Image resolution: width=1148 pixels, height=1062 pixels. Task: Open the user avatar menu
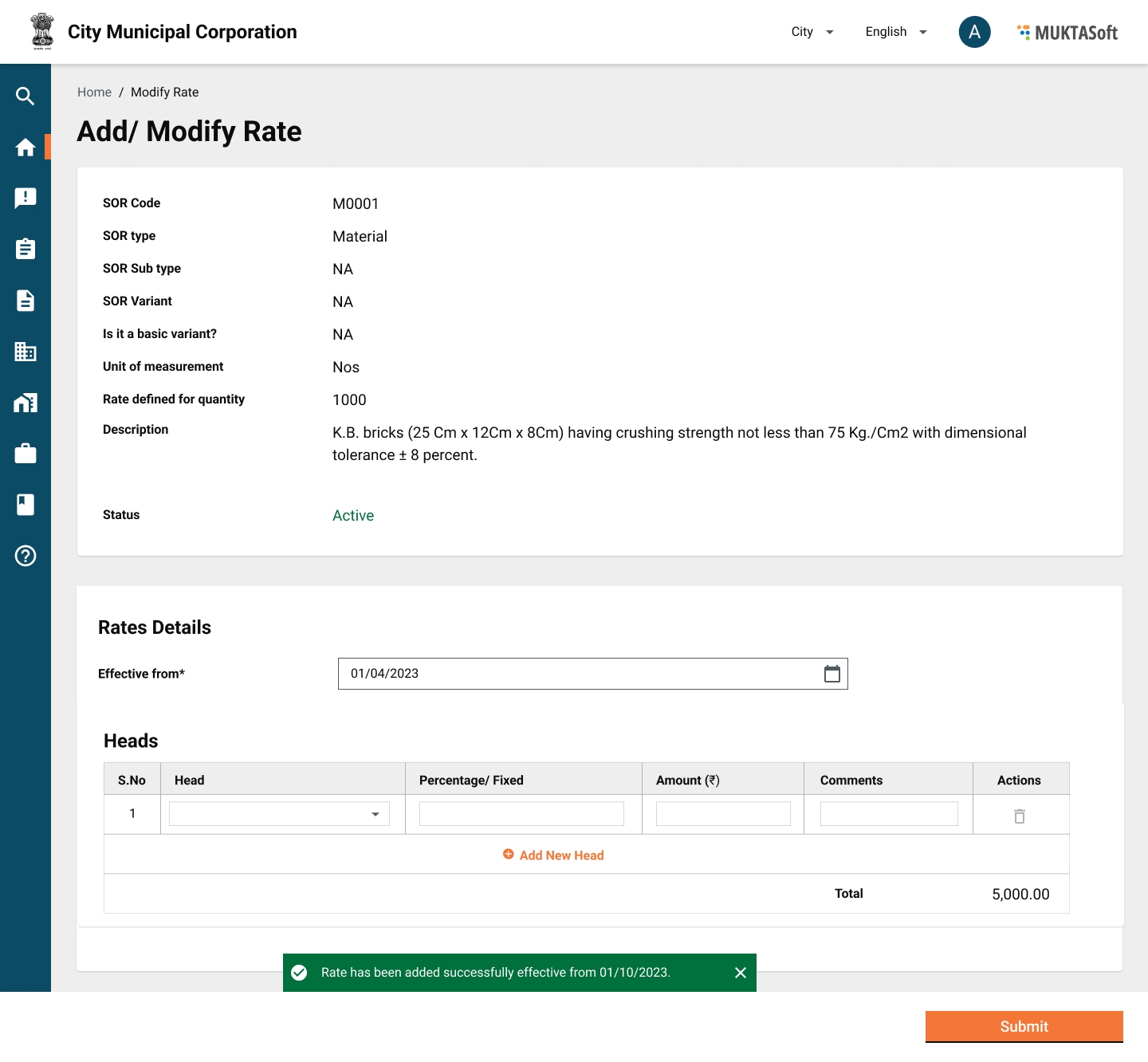(x=974, y=32)
